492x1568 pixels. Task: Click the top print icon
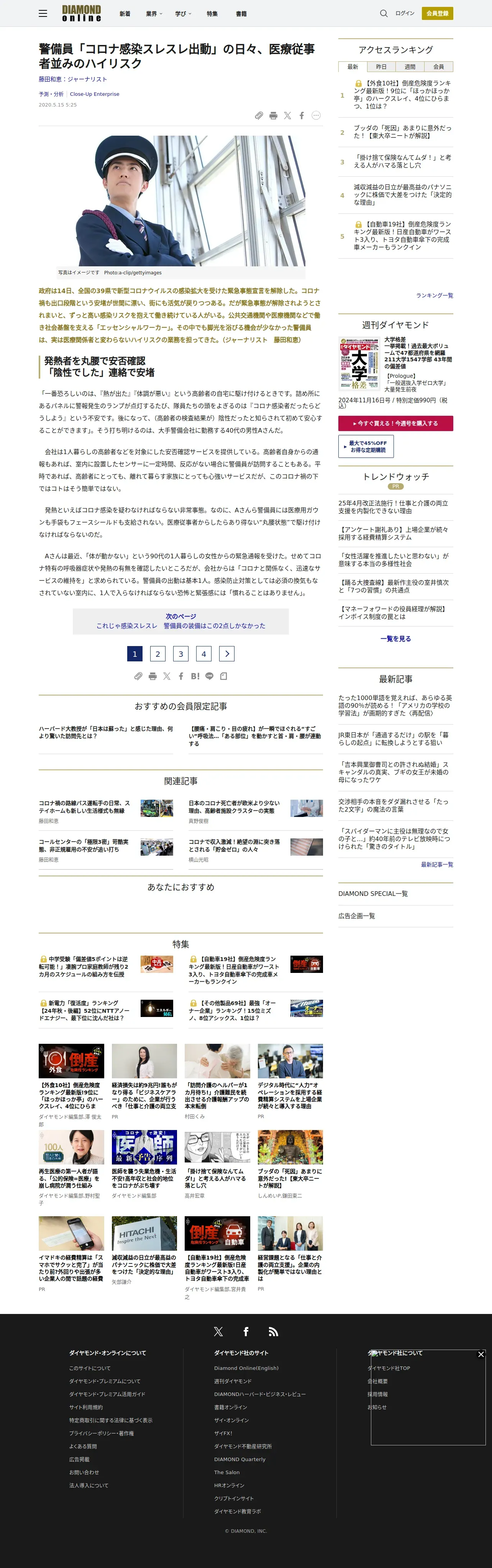pos(274,116)
